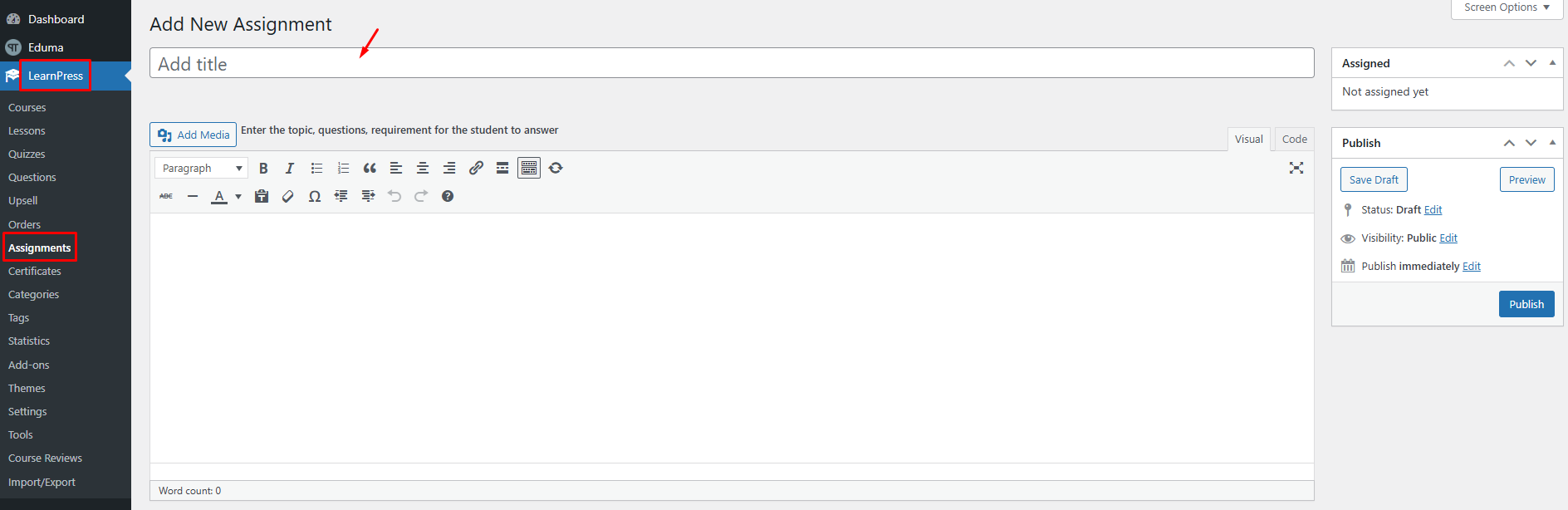1568x510 pixels.
Task: Collapse the Publish panel
Action: click(x=1552, y=143)
